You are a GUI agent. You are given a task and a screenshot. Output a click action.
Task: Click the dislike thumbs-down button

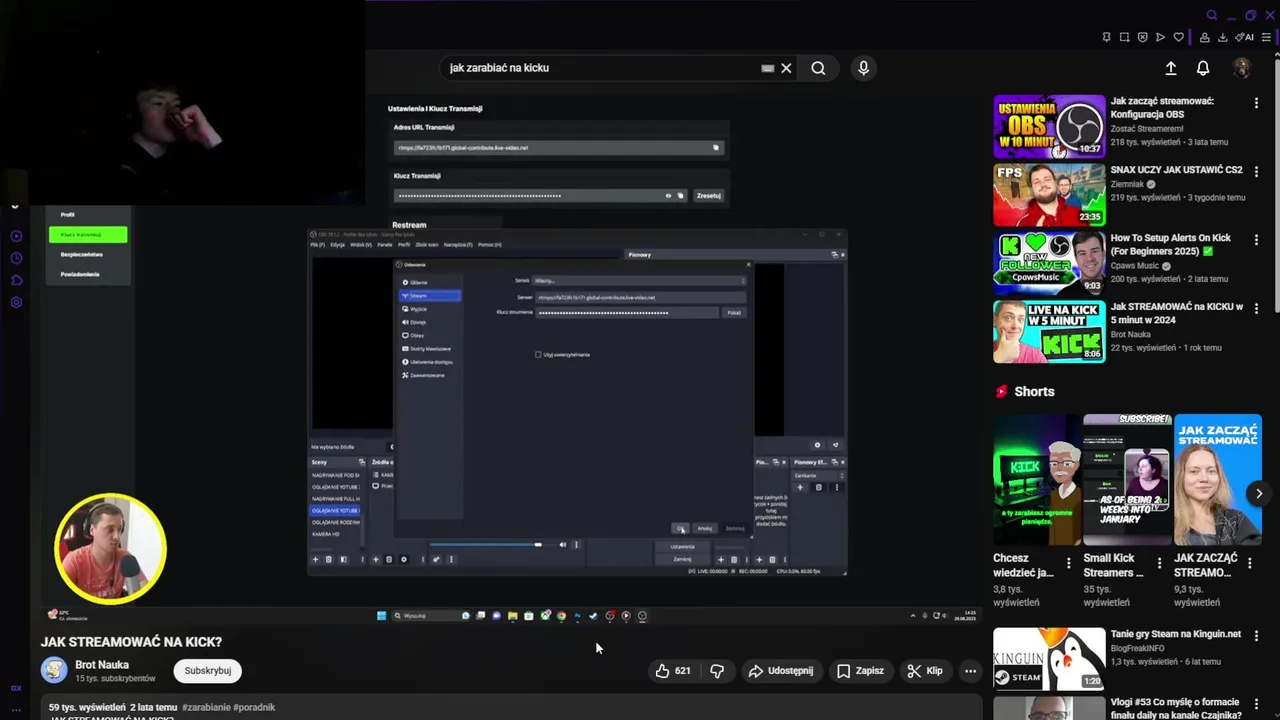click(717, 671)
